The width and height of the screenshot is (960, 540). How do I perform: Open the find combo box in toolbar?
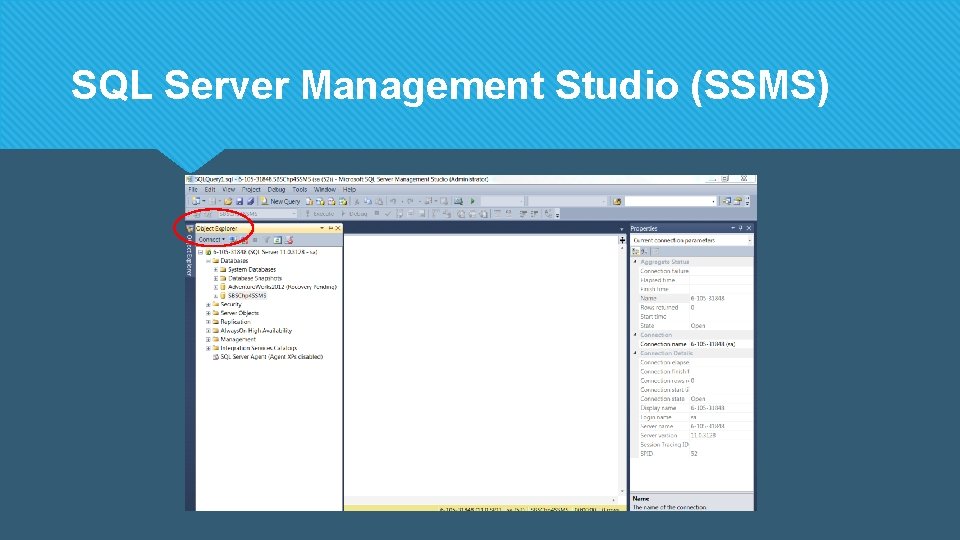point(670,201)
